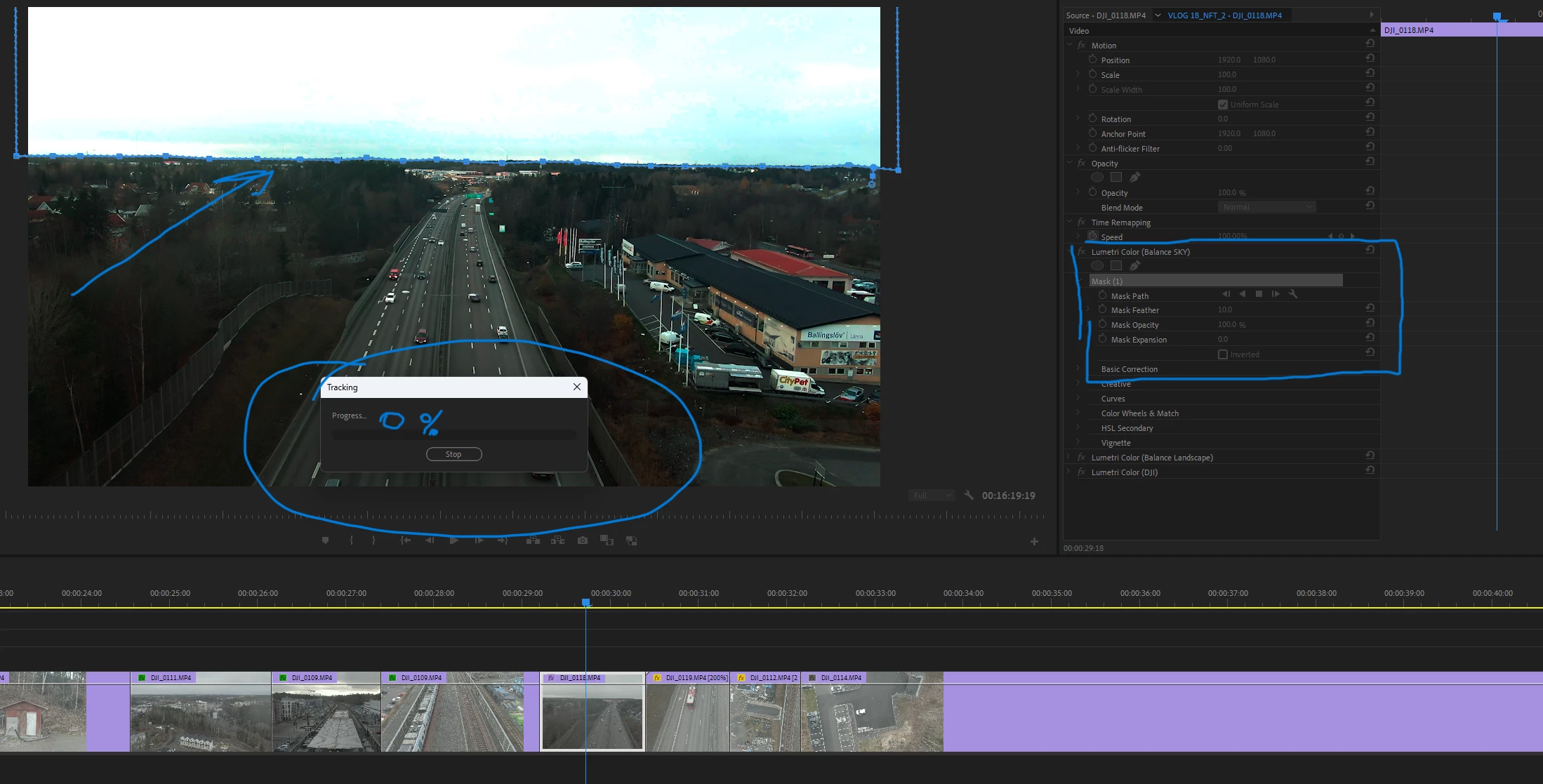Switch to Source DJI_0118.MP4 tab
Viewport: 1543px width, 784px height.
[x=1105, y=15]
